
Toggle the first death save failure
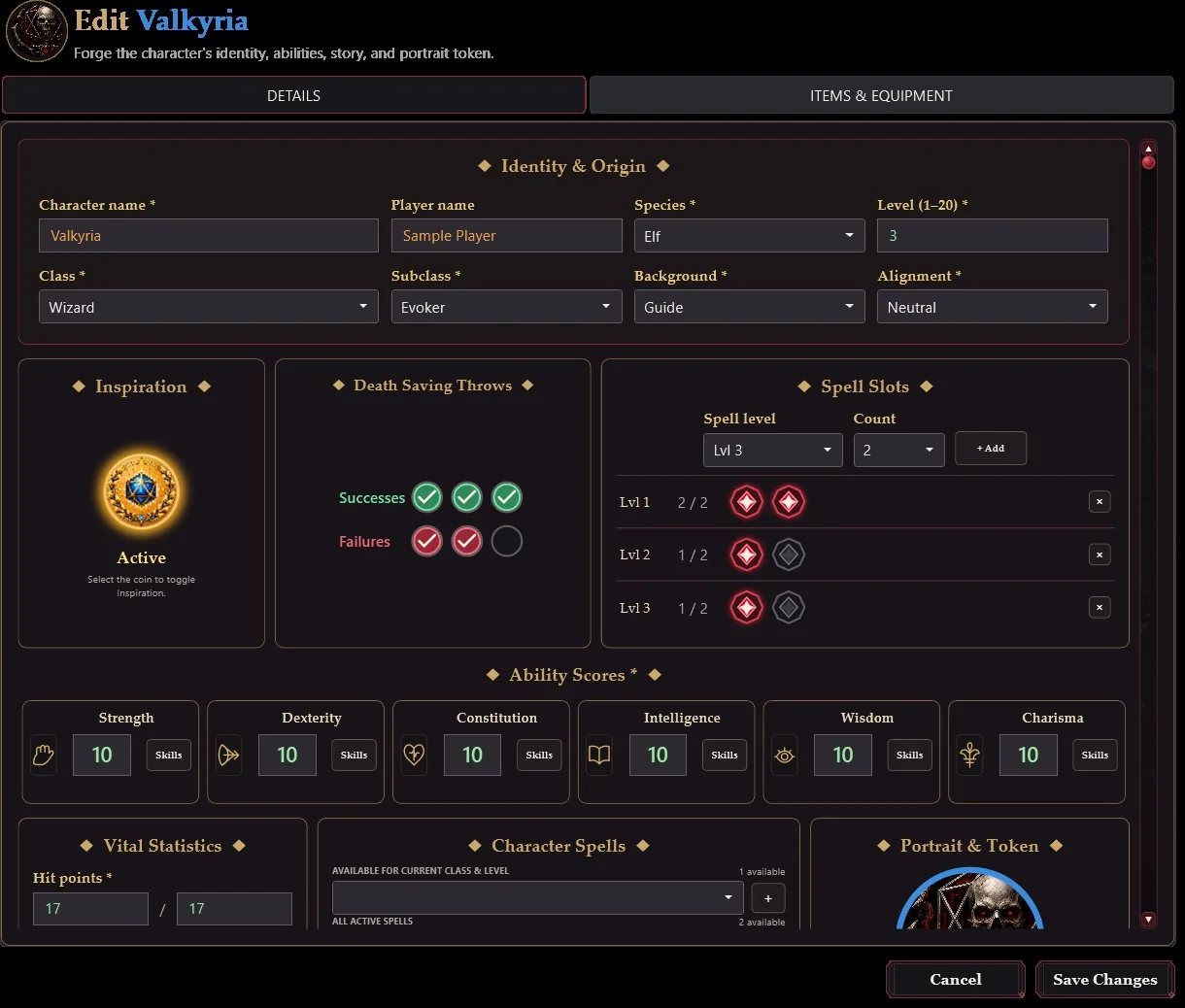pyautogui.click(x=427, y=541)
